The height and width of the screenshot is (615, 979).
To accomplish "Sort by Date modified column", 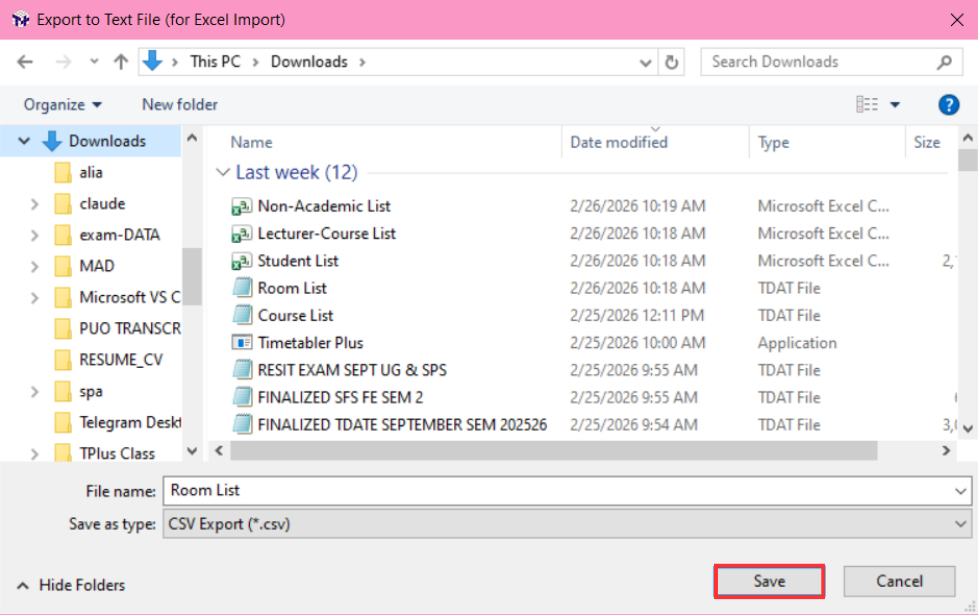I will [x=619, y=142].
